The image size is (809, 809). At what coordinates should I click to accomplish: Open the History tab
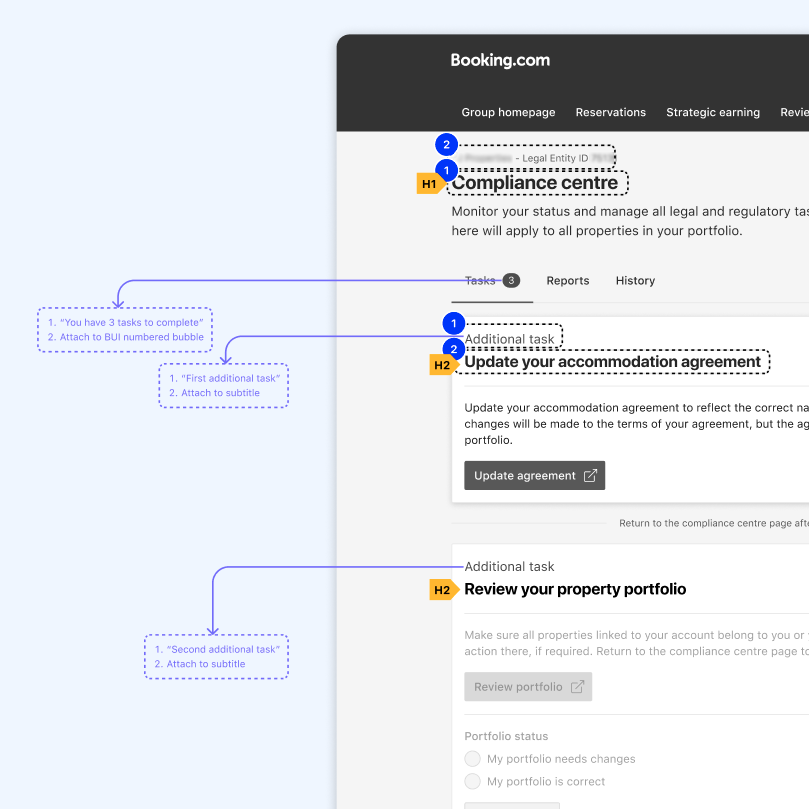click(635, 280)
